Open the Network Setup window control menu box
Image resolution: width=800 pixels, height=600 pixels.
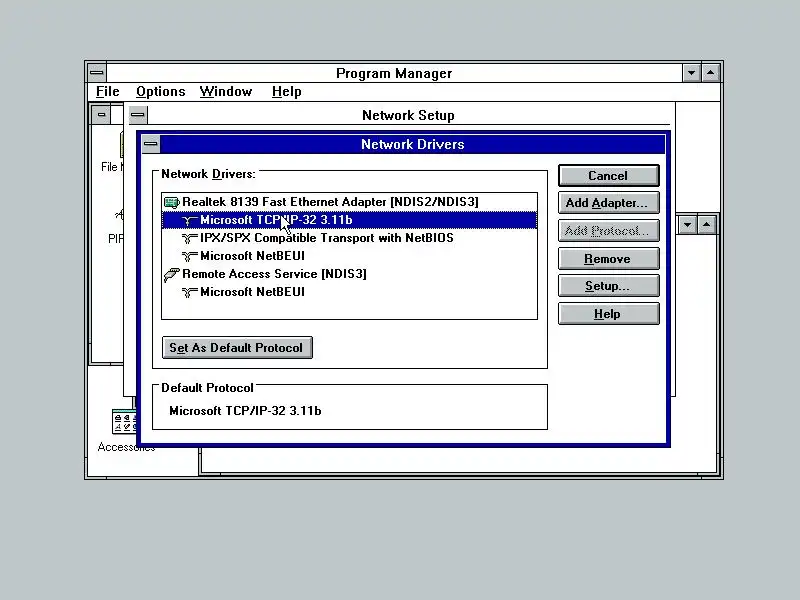point(137,115)
